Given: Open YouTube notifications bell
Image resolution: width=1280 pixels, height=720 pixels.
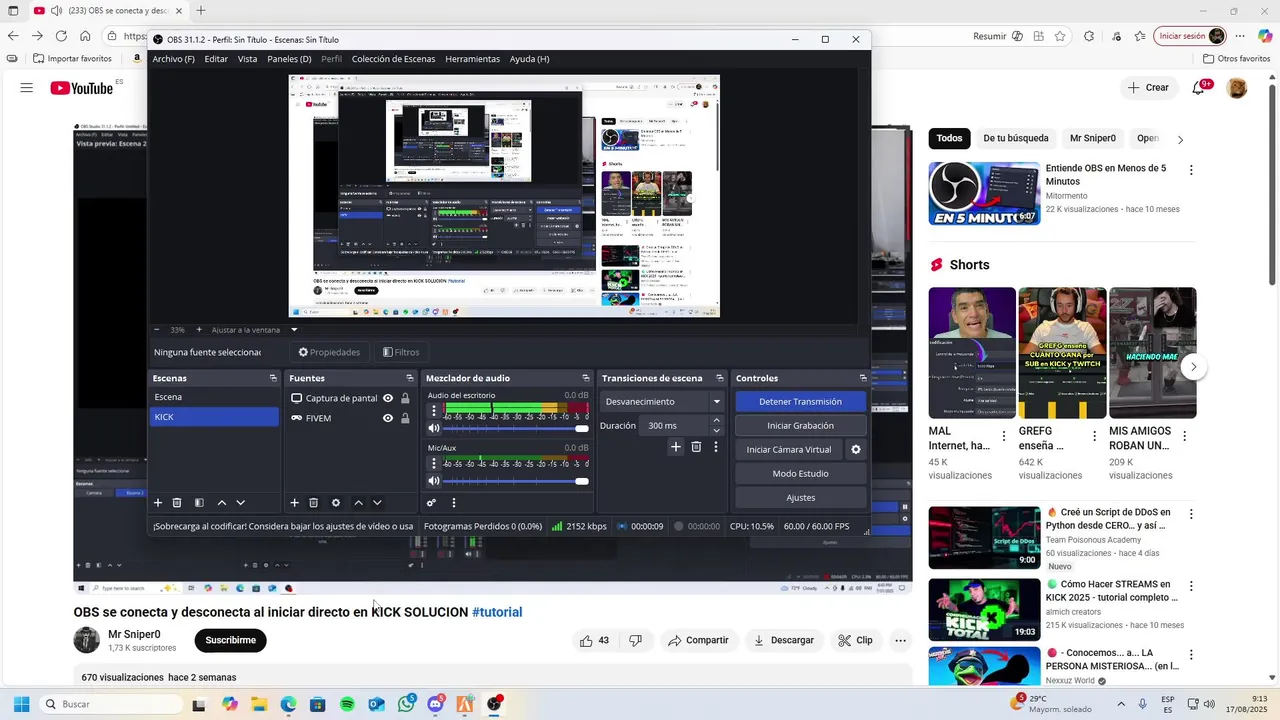Looking at the screenshot, I should (1199, 88).
